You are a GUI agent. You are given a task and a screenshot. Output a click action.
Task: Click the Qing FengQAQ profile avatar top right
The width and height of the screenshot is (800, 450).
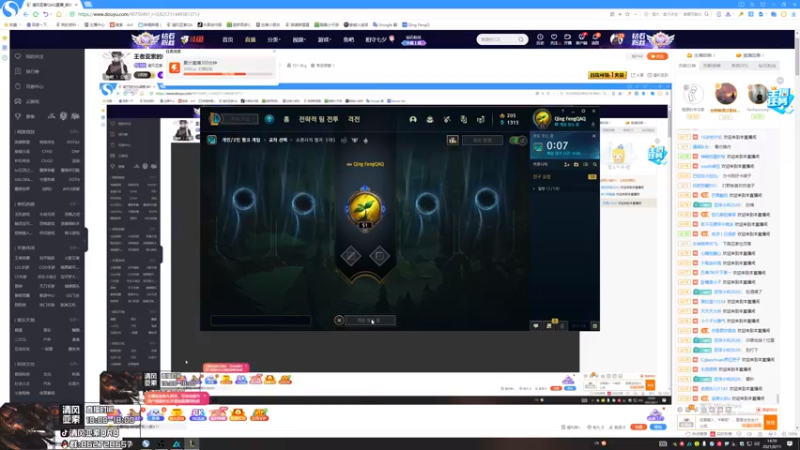click(x=542, y=118)
